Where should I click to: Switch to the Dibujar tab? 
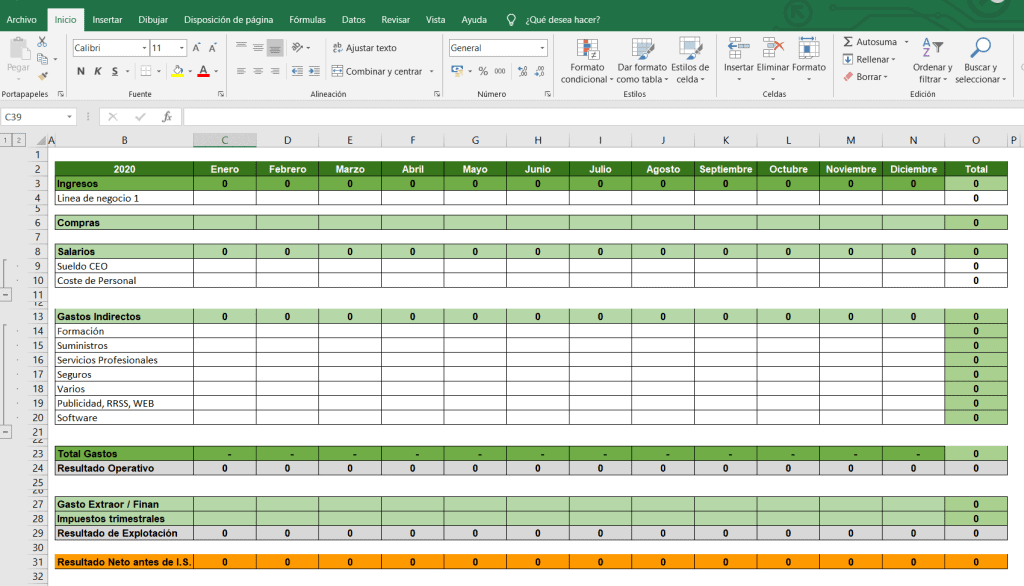pos(153,20)
